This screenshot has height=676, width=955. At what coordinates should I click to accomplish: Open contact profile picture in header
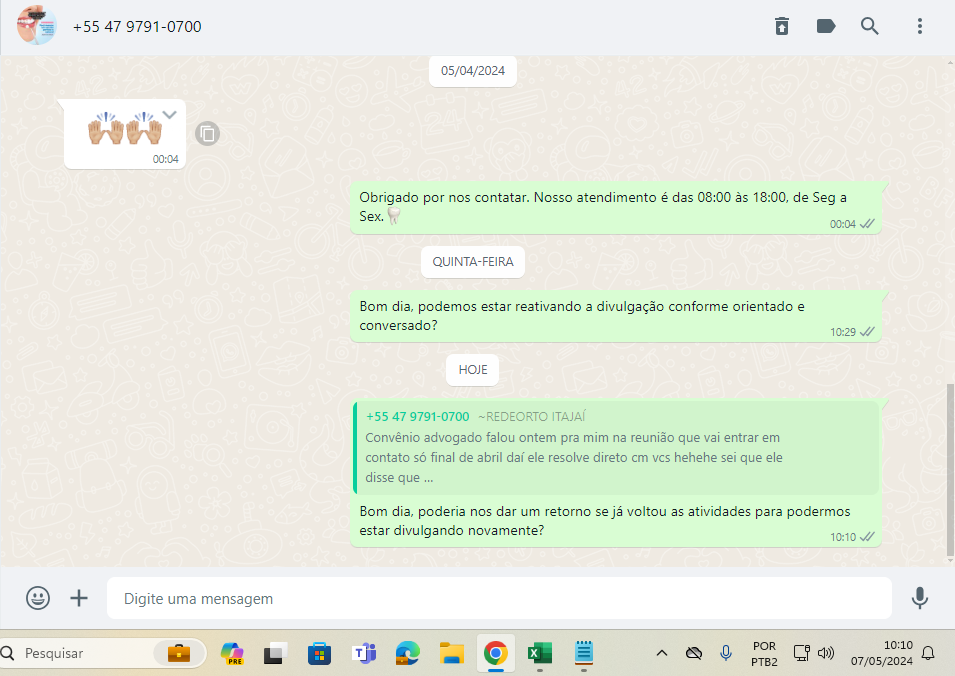pyautogui.click(x=37, y=26)
